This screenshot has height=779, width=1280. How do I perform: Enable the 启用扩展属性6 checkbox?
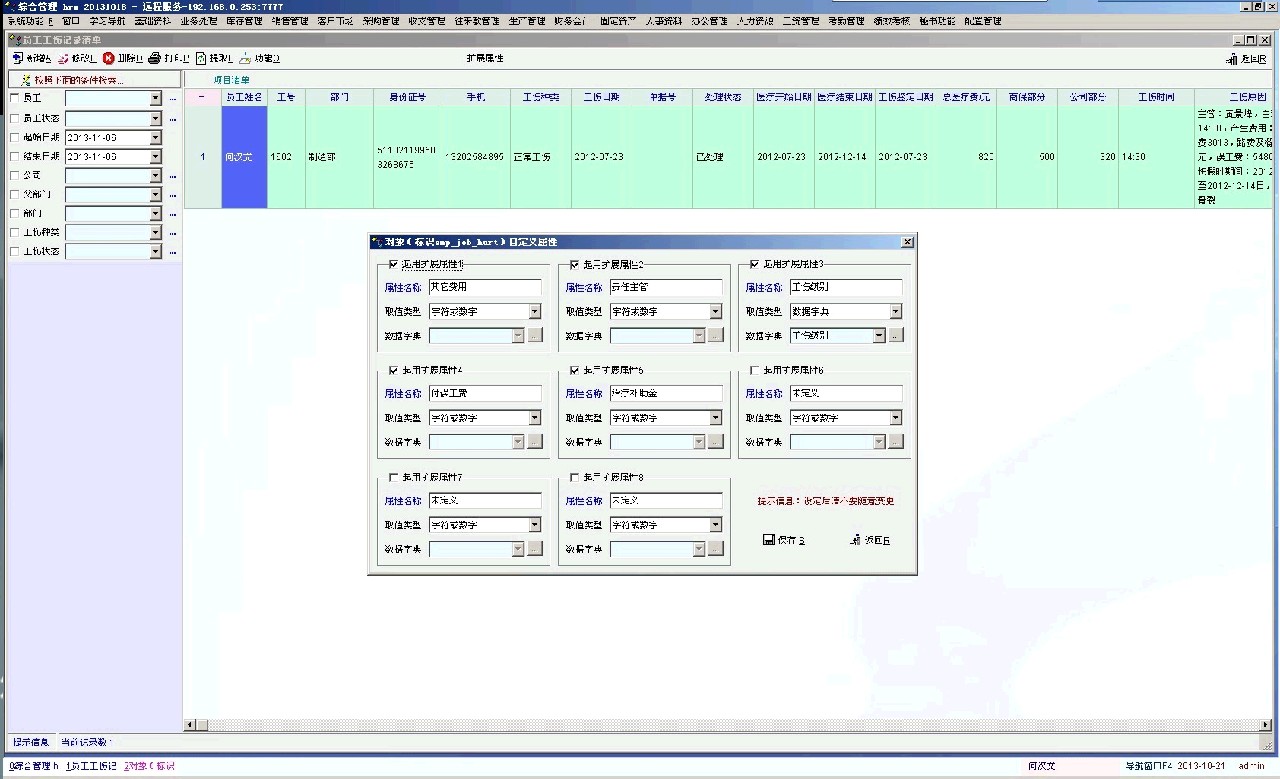click(754, 371)
